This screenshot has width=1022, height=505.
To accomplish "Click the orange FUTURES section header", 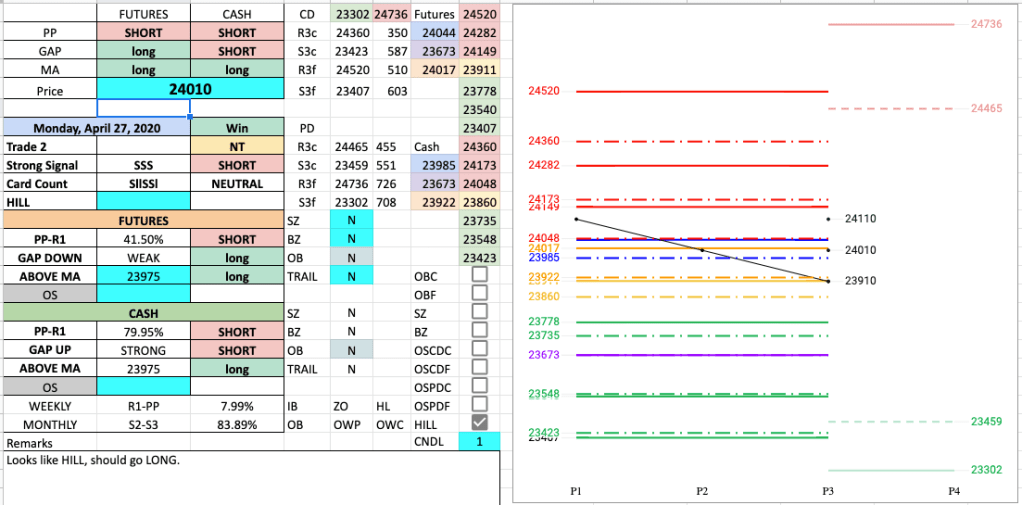I will 143,220.
